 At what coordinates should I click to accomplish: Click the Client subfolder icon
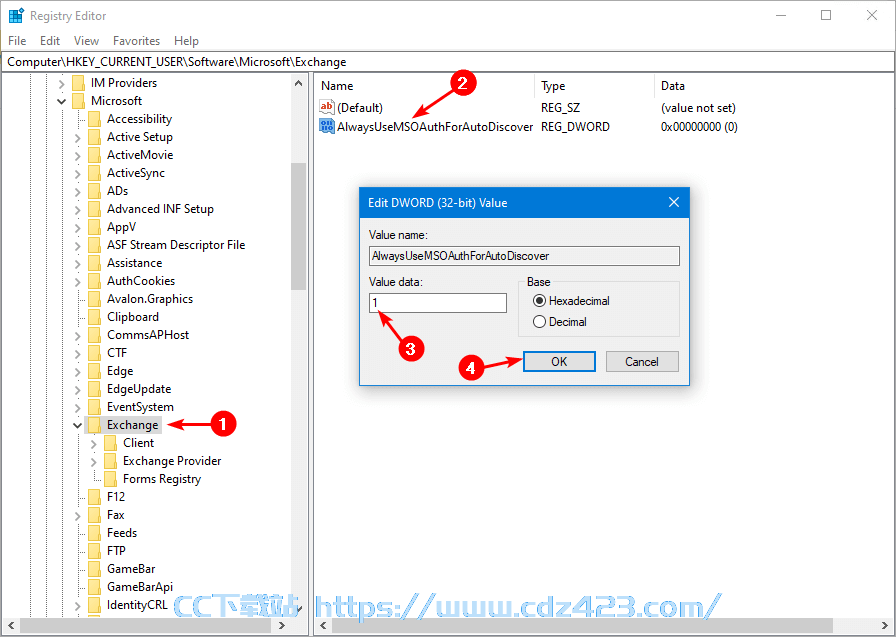click(x=111, y=443)
